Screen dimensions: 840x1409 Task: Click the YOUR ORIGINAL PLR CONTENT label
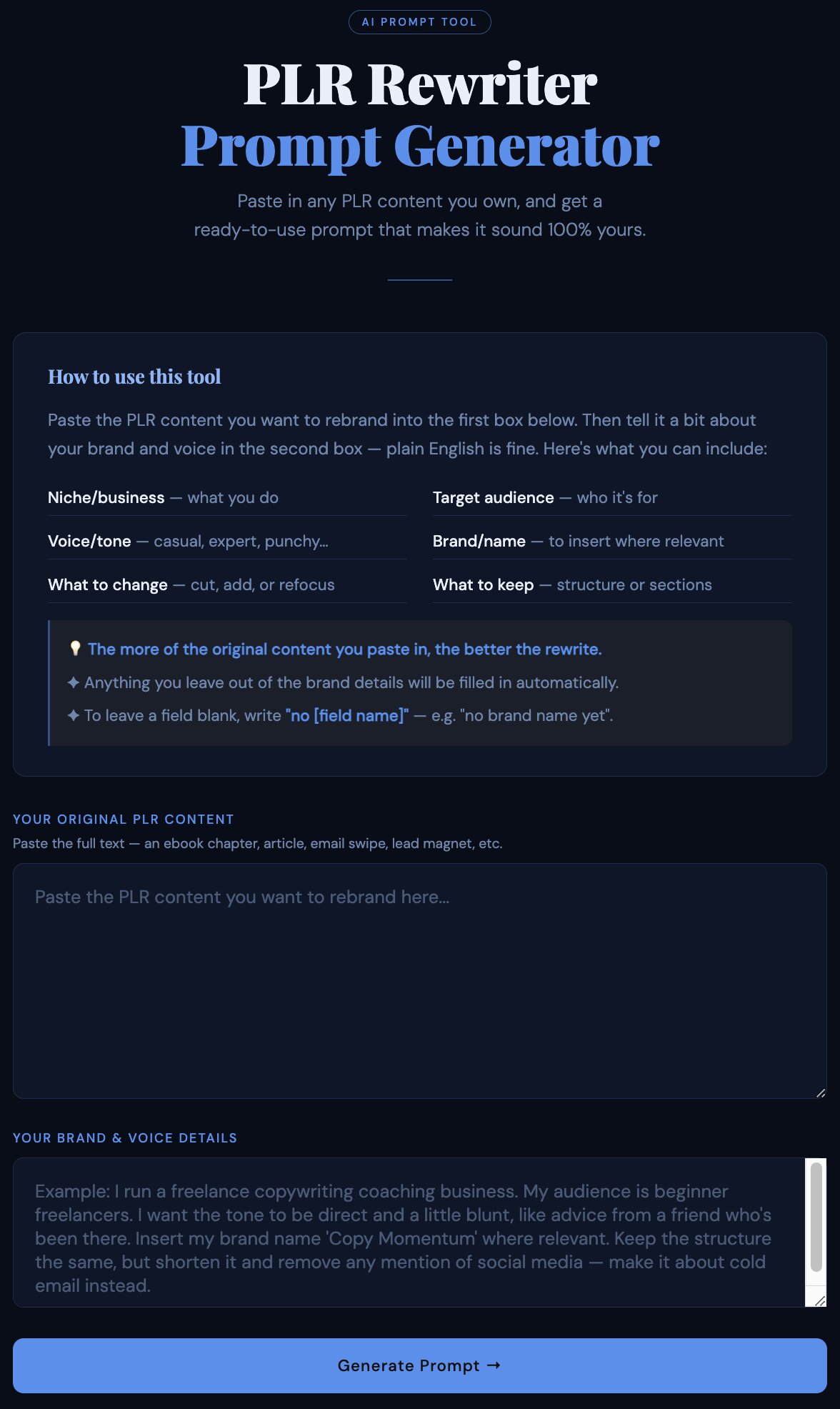click(124, 820)
